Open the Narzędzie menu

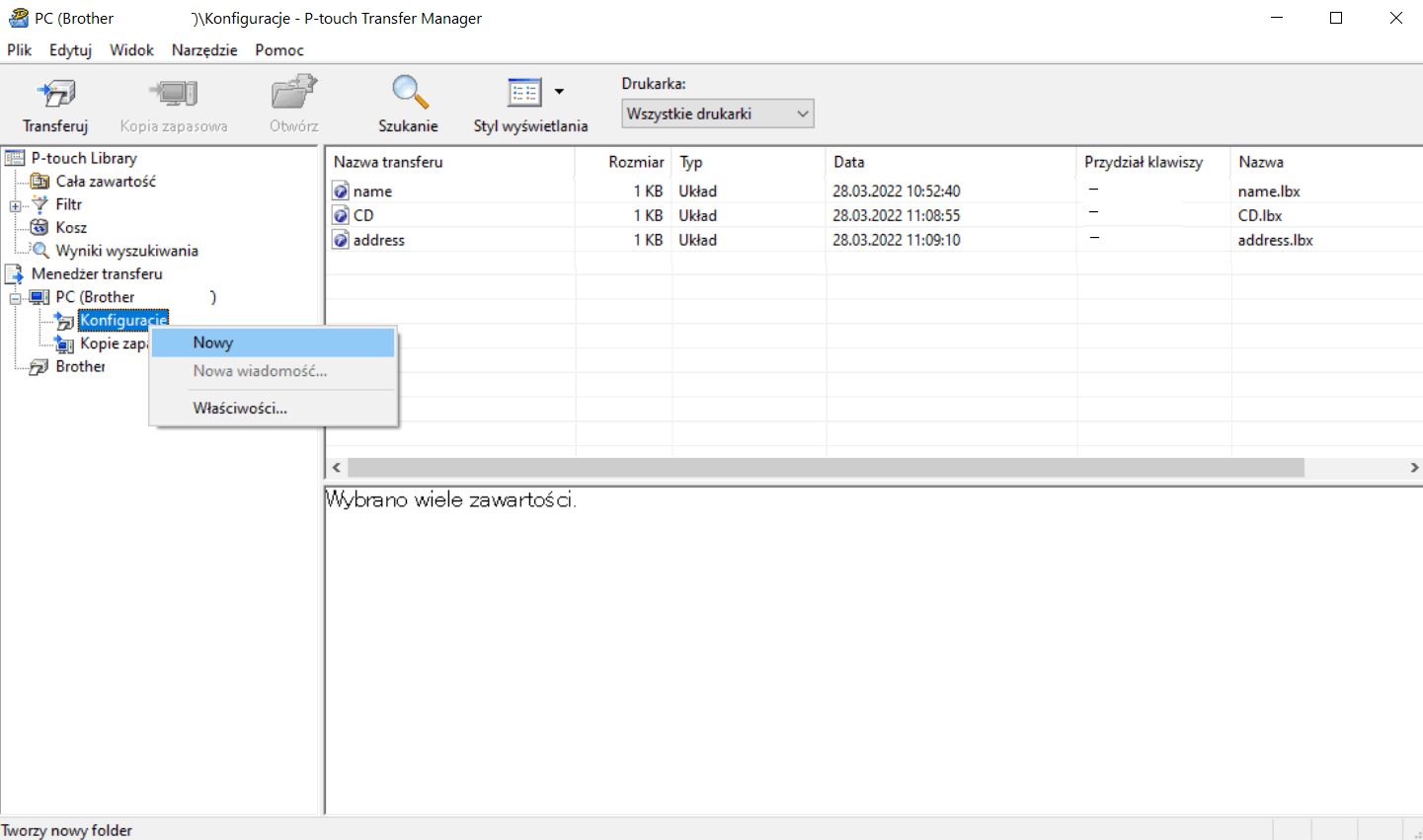click(x=204, y=49)
